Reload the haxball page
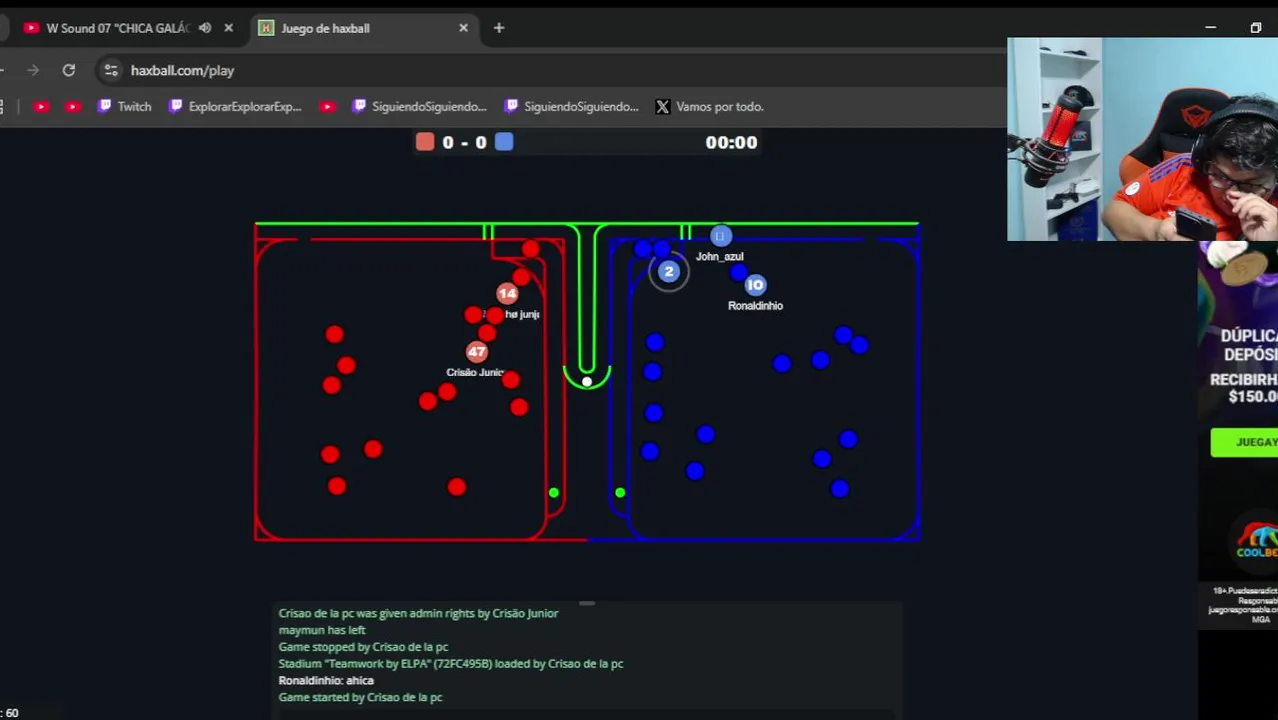The height and width of the screenshot is (720, 1278). 69,70
